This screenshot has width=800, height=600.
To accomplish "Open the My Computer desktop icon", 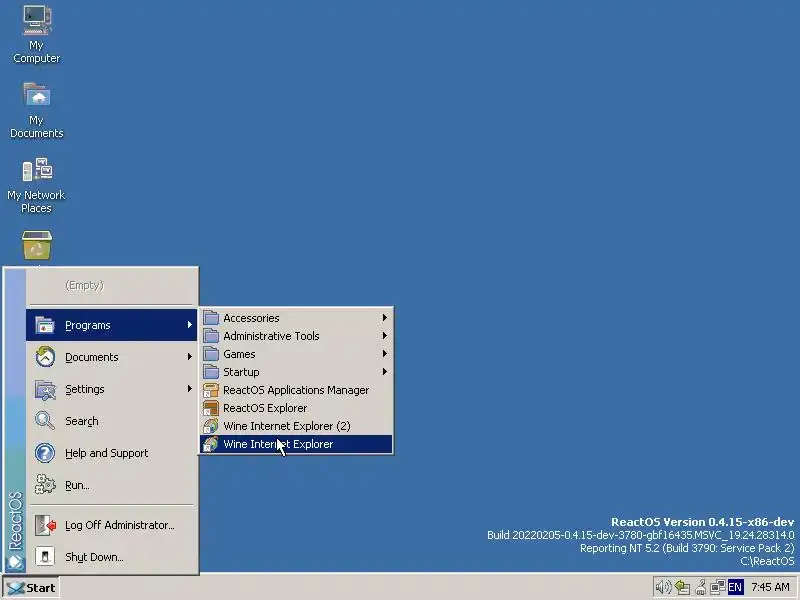I will (37, 21).
